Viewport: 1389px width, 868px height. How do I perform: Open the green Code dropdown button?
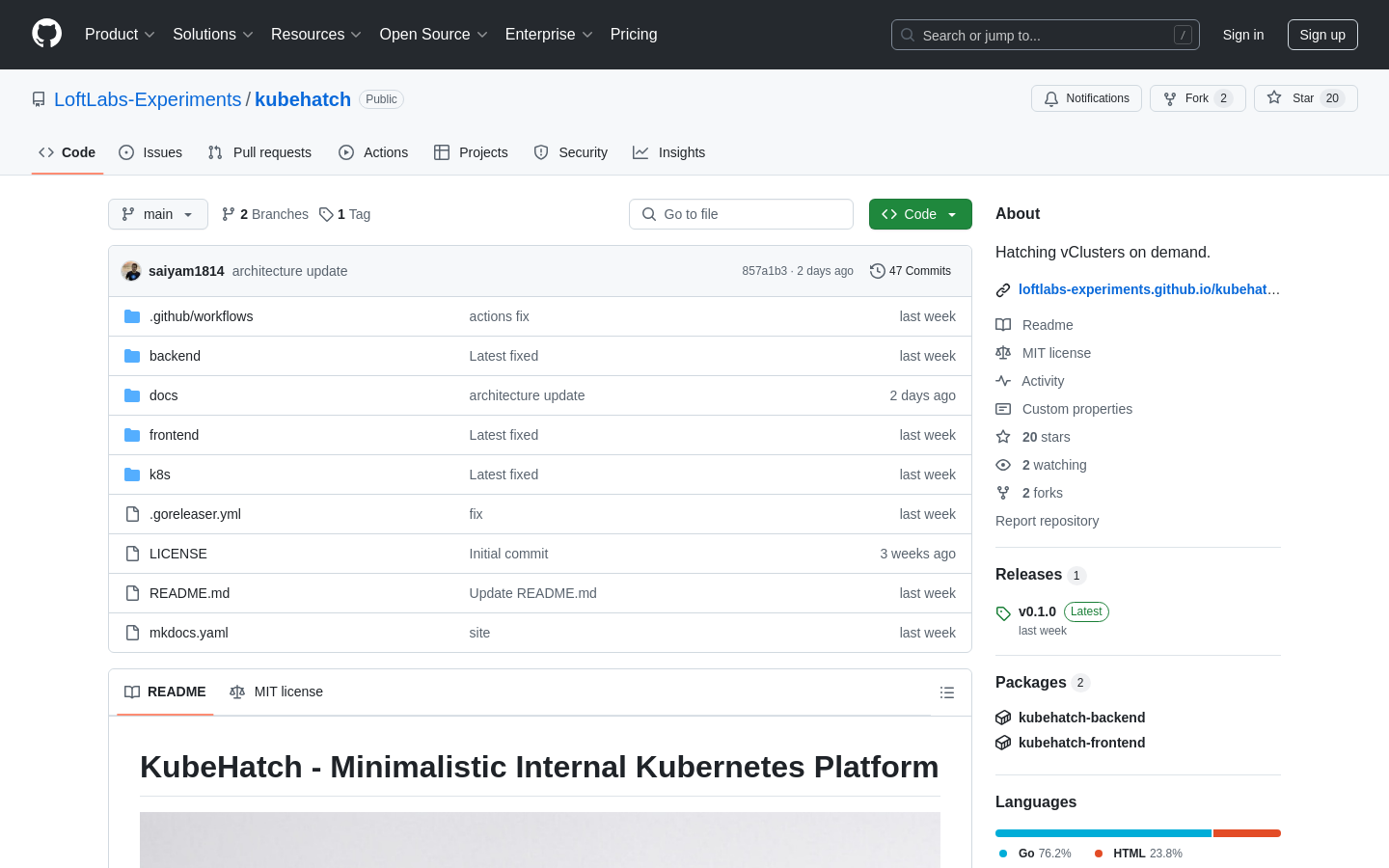coord(920,214)
